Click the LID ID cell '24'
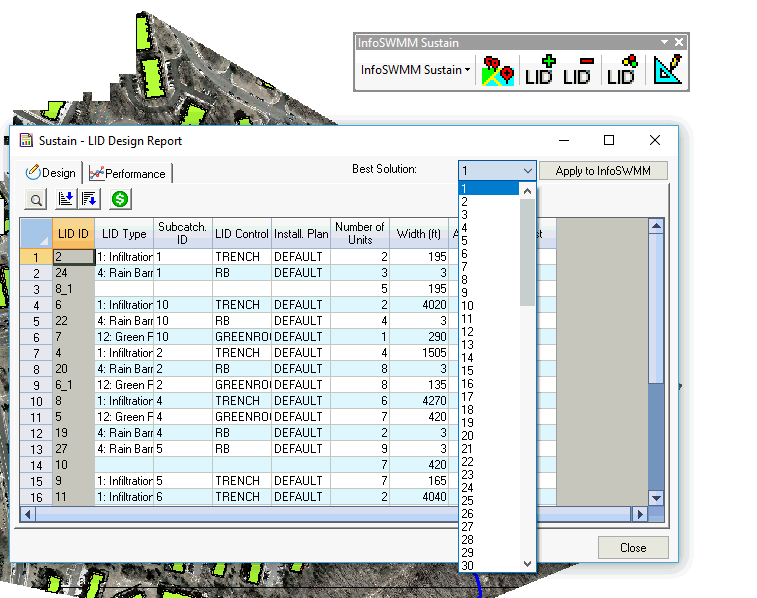757x598 pixels. (73, 273)
